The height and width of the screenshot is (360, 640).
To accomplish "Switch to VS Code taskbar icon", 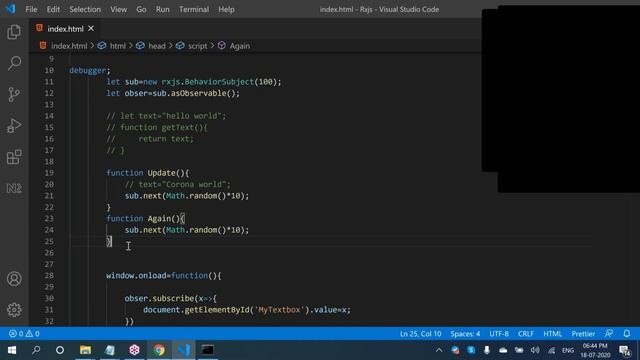I will click(x=183, y=350).
